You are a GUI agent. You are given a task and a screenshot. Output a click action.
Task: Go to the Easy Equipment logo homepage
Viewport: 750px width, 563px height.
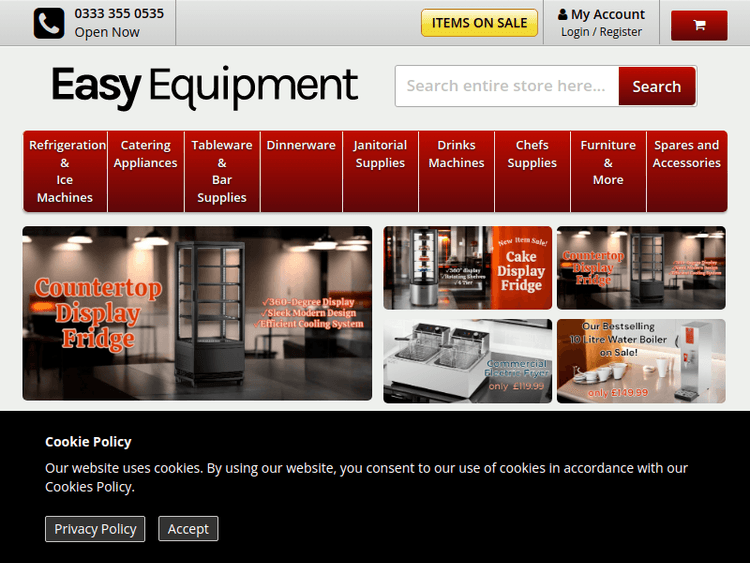click(204, 87)
